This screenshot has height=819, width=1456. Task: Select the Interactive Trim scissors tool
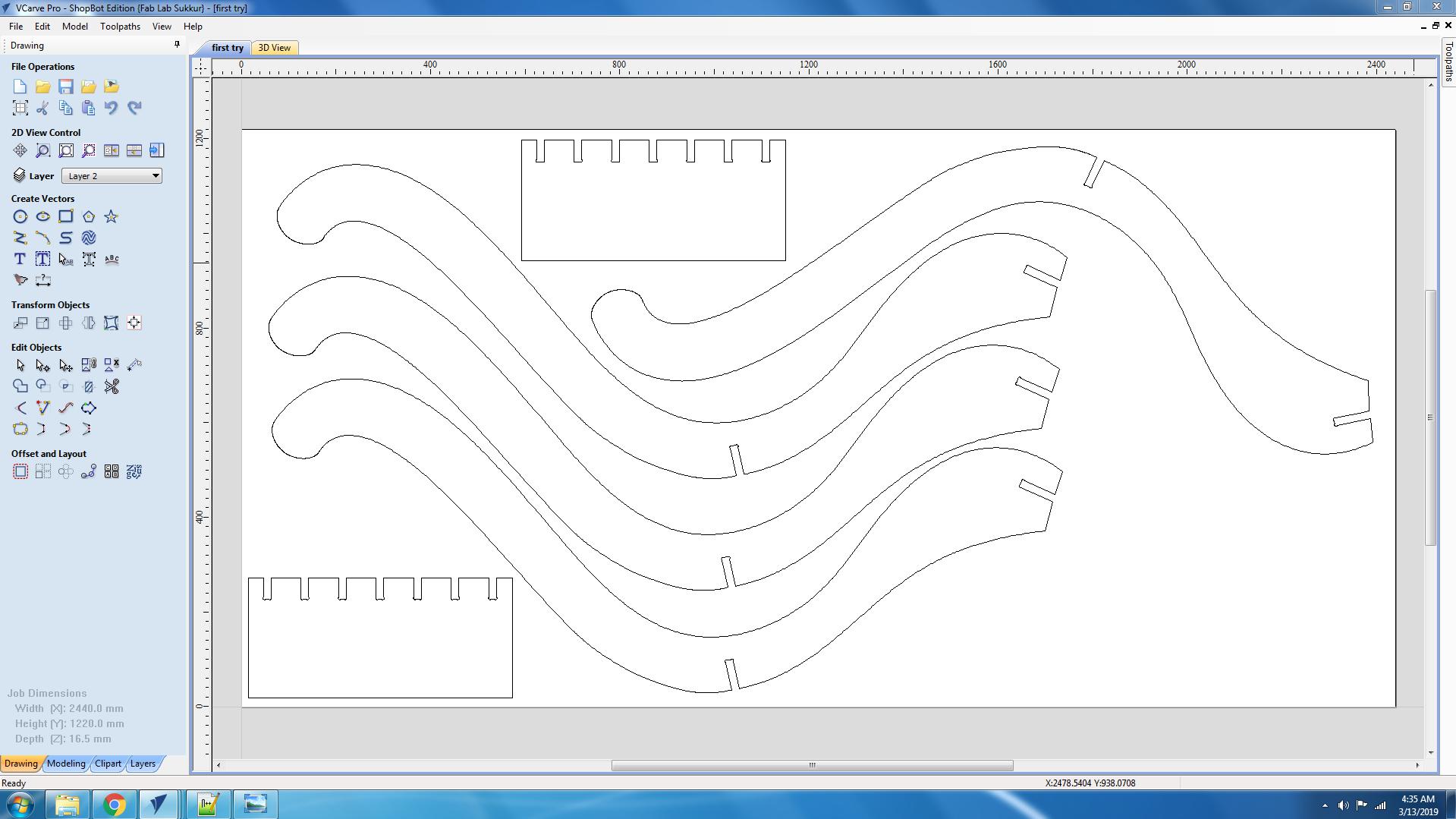point(112,387)
